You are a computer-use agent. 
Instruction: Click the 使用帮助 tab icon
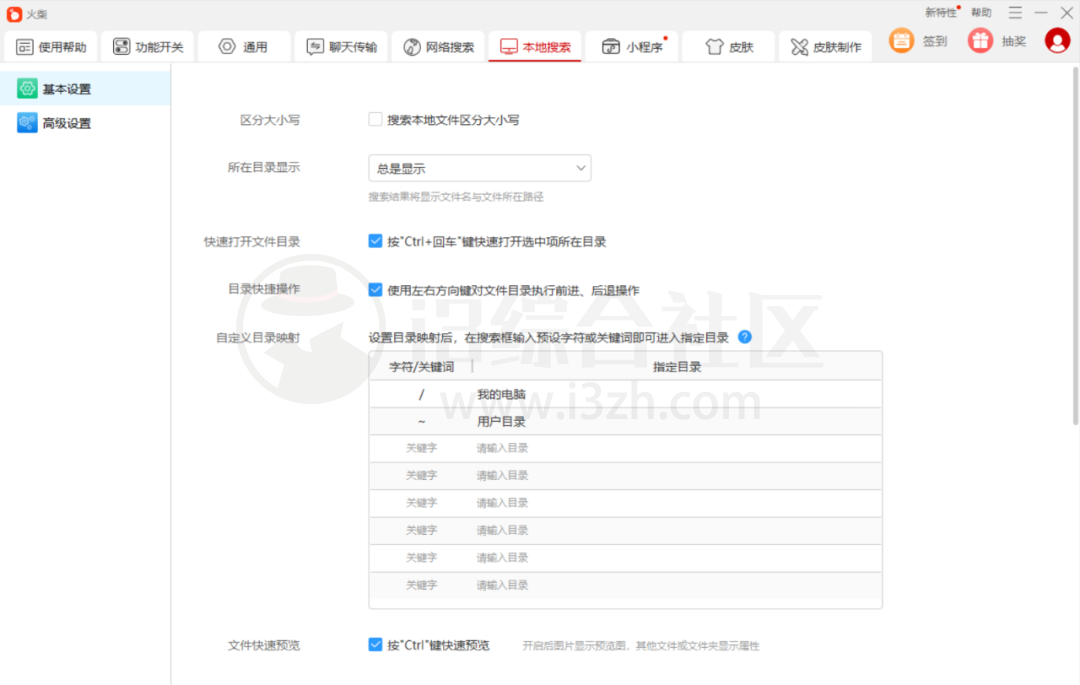click(24, 47)
